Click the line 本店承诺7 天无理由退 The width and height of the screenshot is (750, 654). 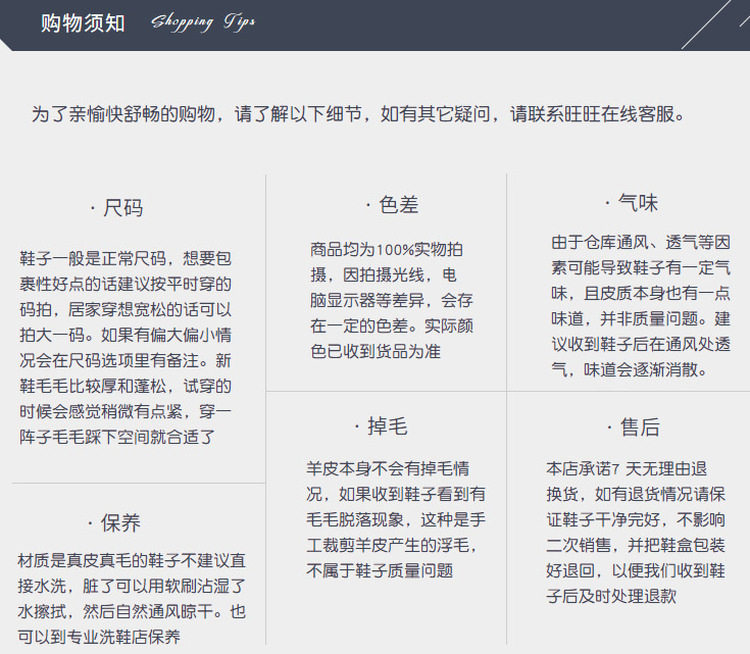627,468
